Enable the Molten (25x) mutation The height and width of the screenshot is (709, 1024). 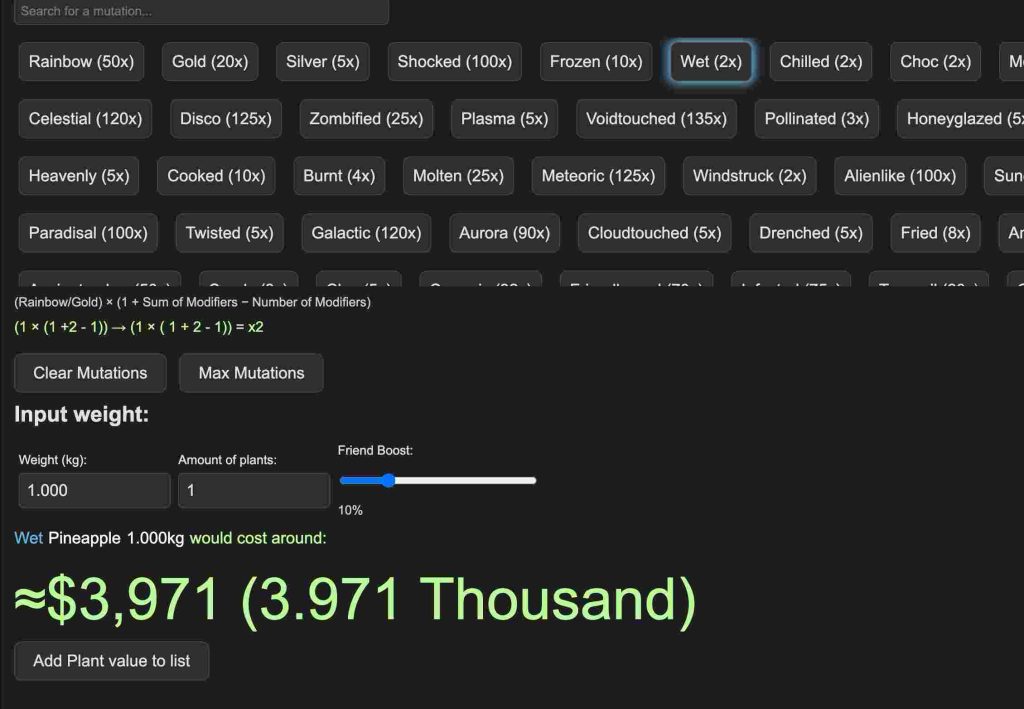point(458,176)
